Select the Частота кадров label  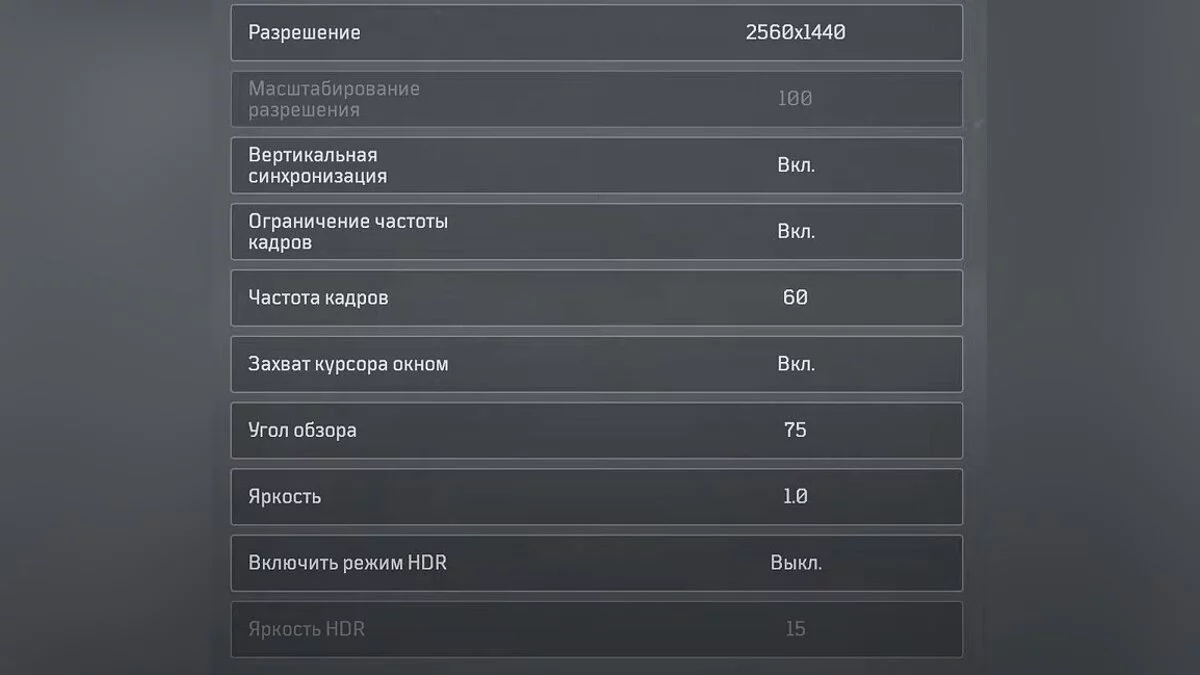click(318, 297)
